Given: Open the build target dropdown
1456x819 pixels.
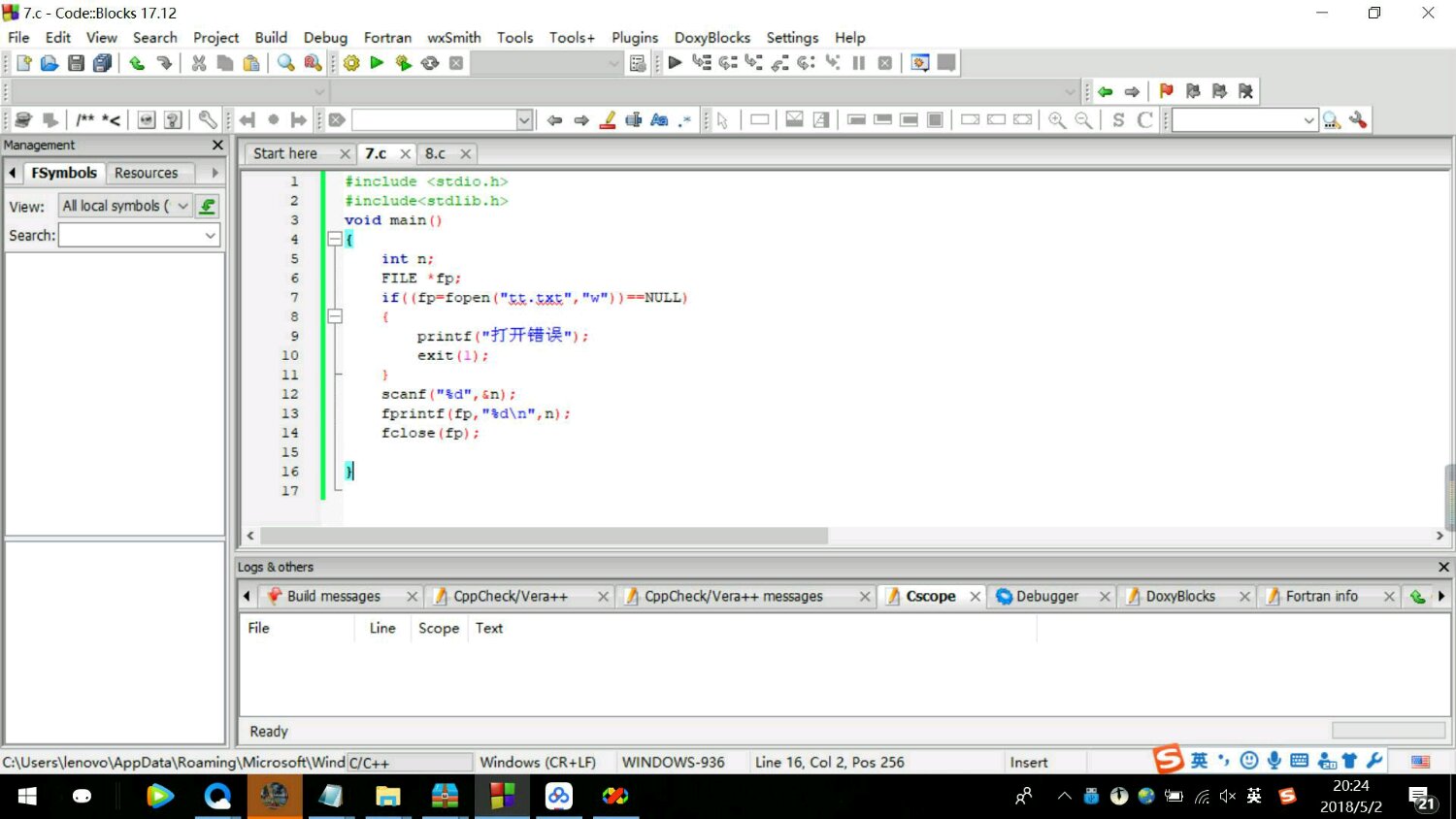Looking at the screenshot, I should [613, 64].
